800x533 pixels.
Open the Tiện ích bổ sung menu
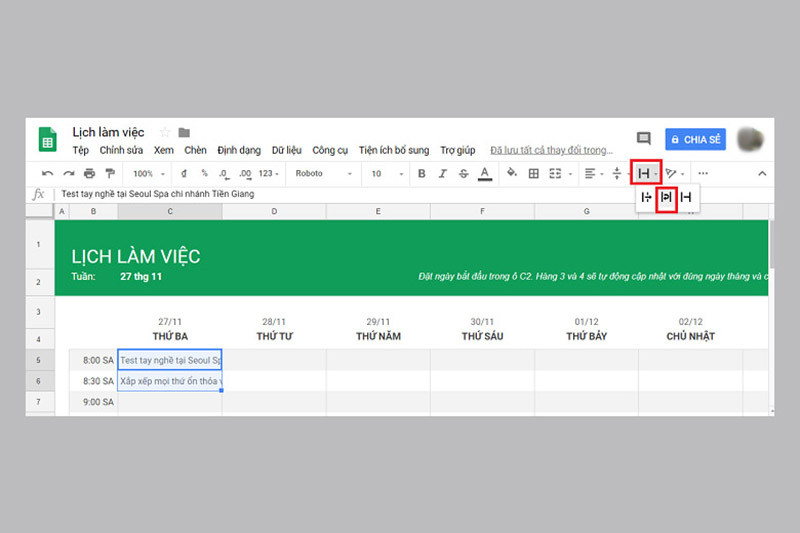[394, 150]
